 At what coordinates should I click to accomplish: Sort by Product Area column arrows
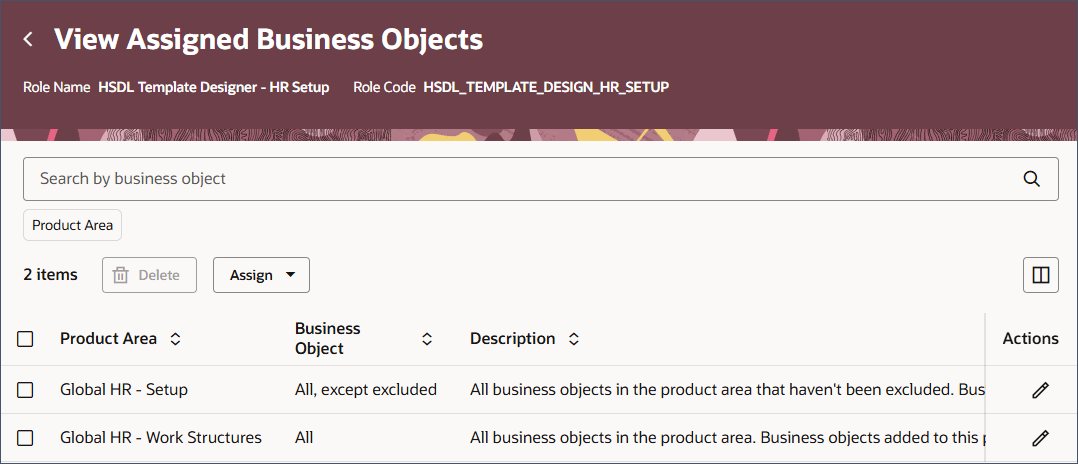click(x=175, y=339)
